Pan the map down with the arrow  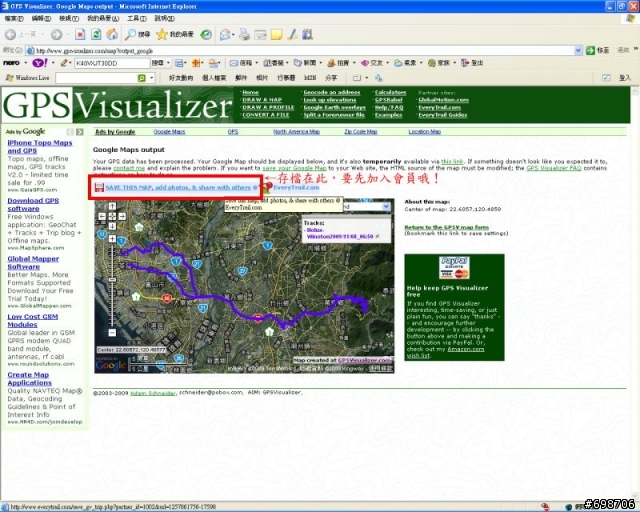(112, 226)
